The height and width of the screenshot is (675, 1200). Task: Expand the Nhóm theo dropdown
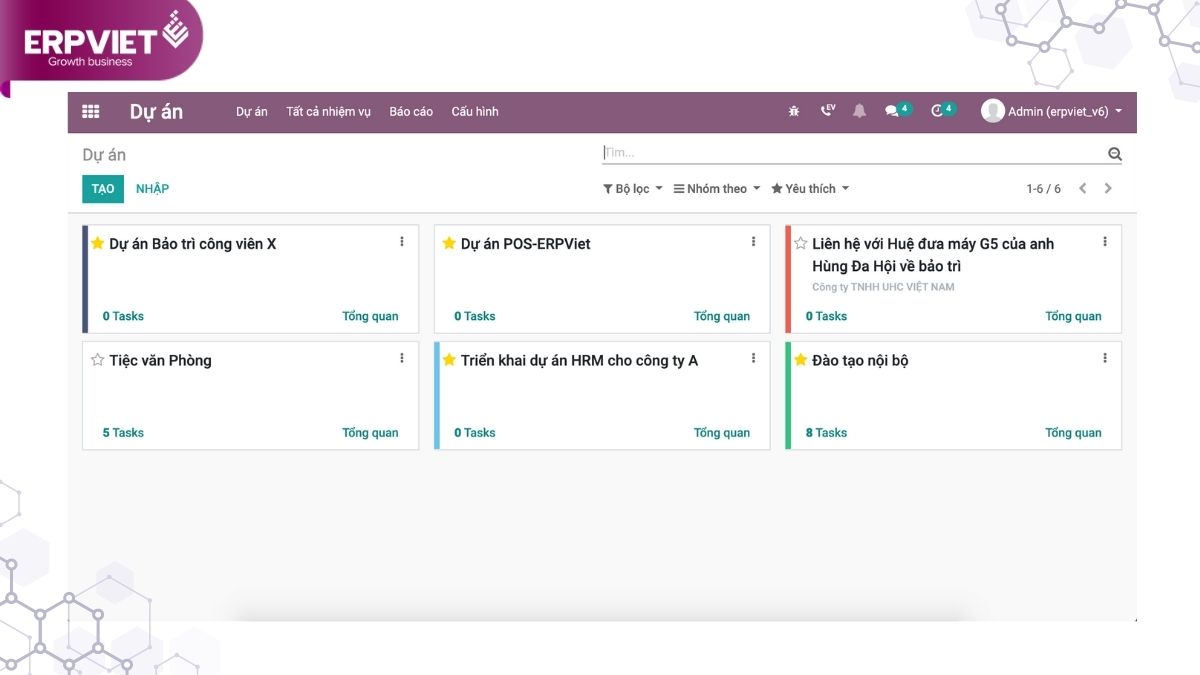pos(717,189)
